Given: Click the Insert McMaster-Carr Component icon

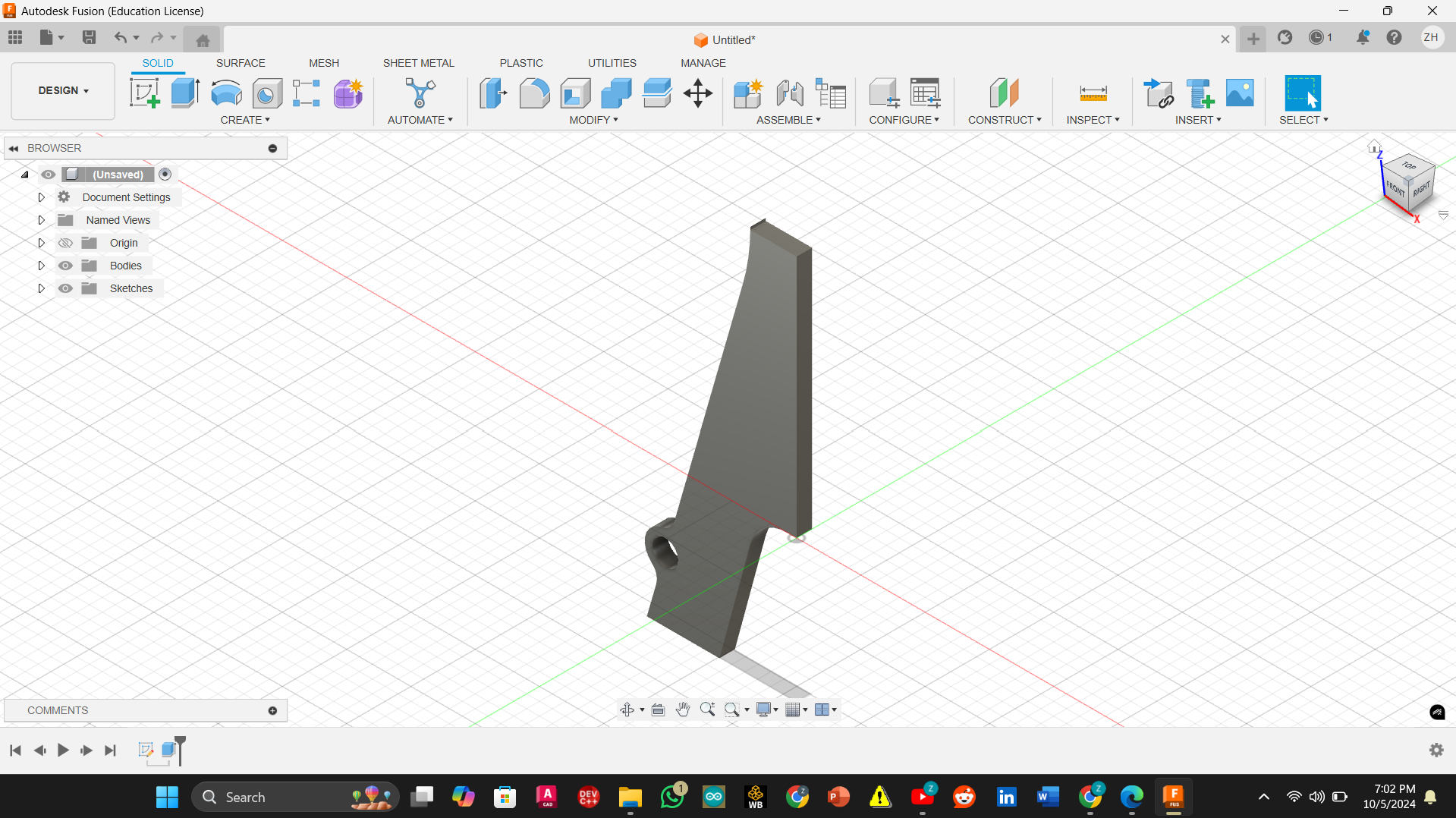Looking at the screenshot, I should coord(1200,93).
